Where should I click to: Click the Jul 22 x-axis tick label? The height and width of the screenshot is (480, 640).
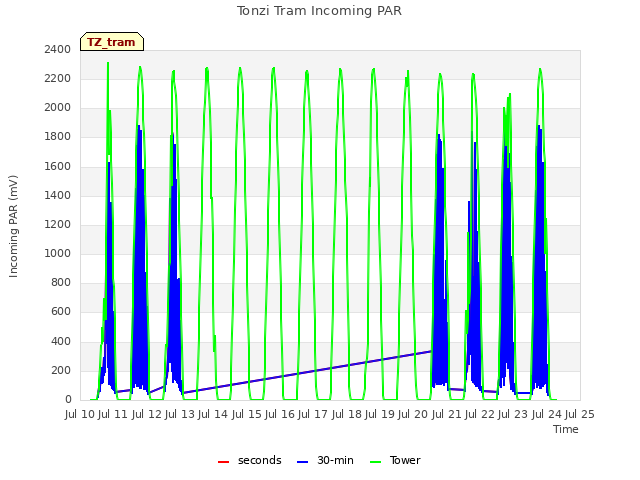(x=480, y=415)
